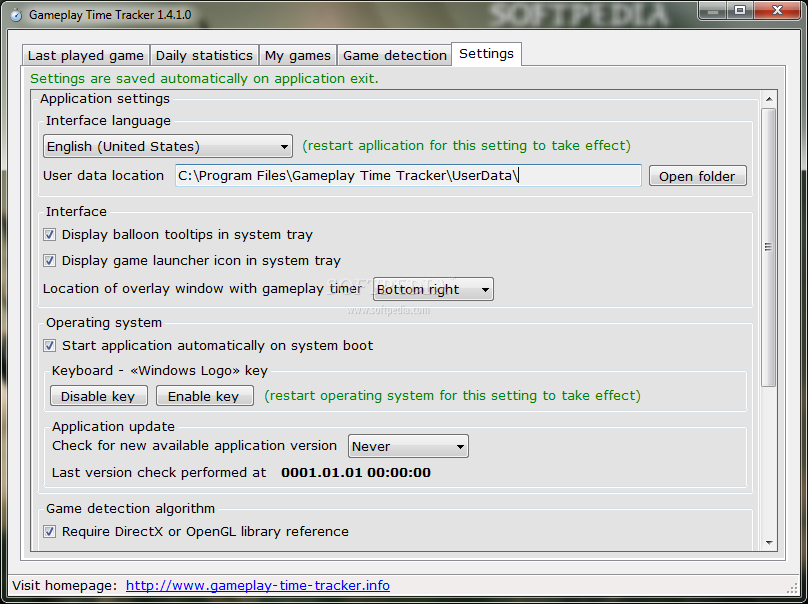
Task: Click the vertical scrollbar thumb
Action: pos(768,247)
